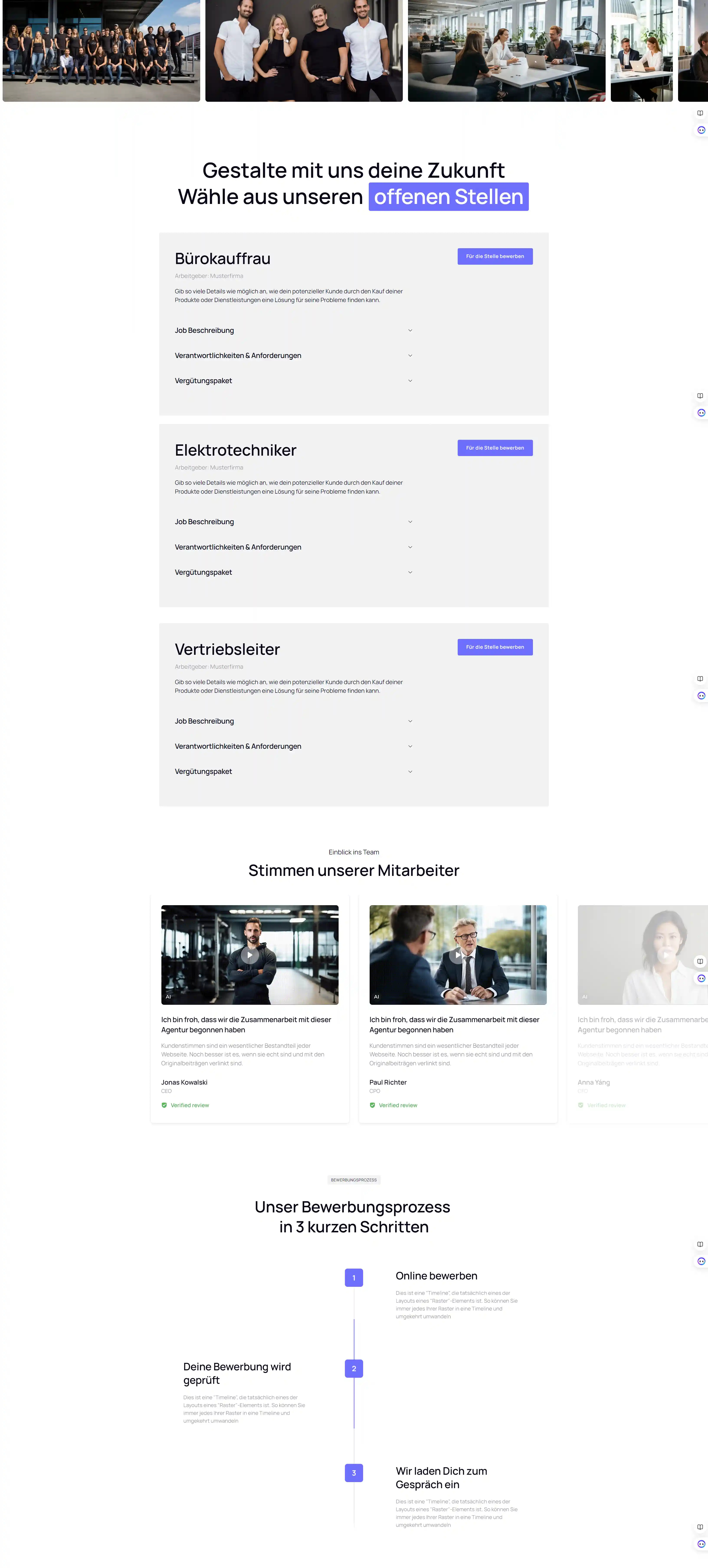Click the name 'Jonas Kowalski'
Screen dimensions: 708x1568
[x=184, y=1082]
